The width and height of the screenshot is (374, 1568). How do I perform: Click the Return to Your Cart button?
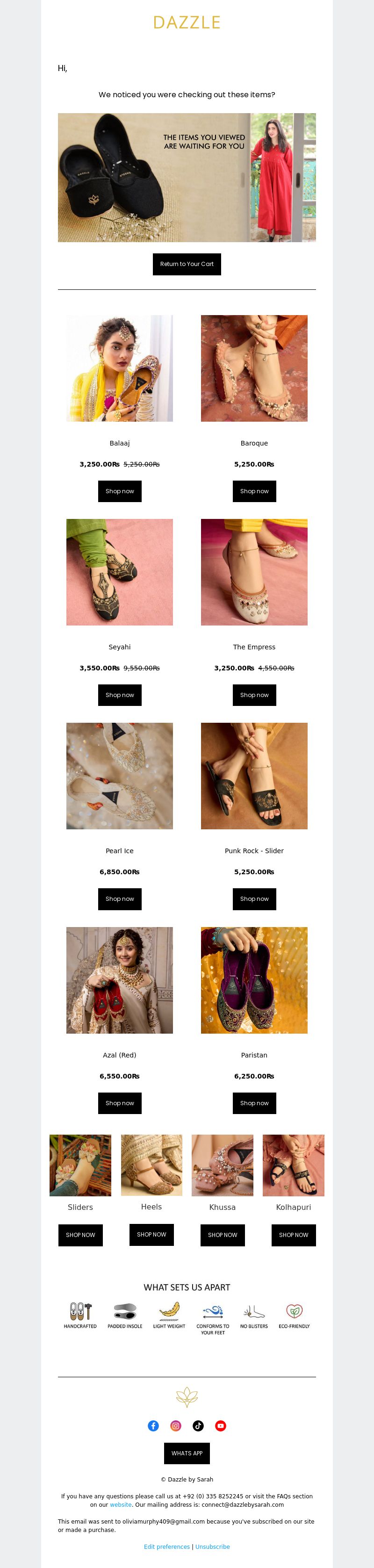tap(187, 264)
